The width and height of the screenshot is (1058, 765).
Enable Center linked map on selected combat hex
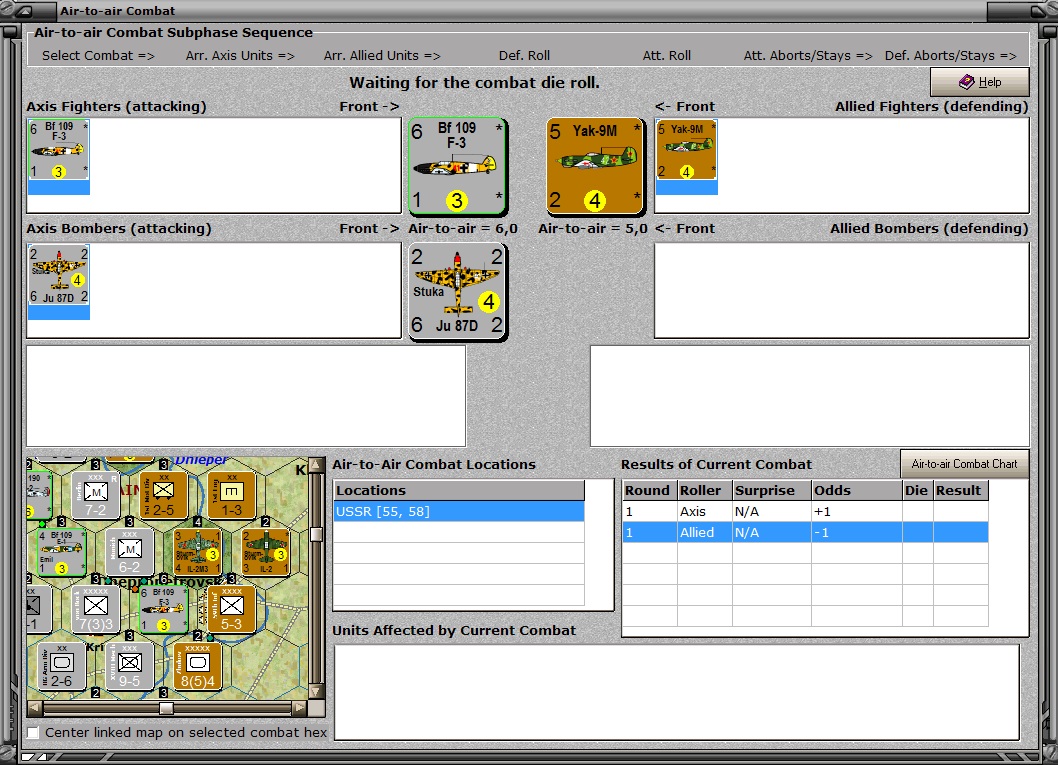[33, 733]
